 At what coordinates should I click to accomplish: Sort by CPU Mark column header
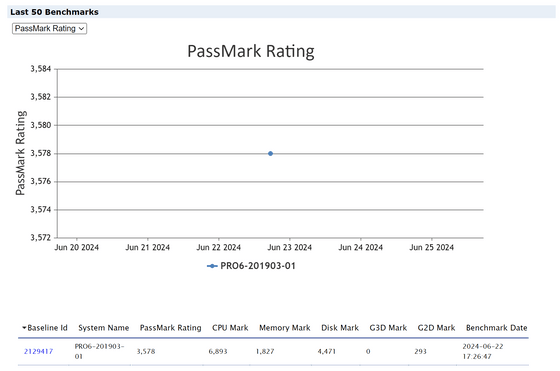pyautogui.click(x=230, y=328)
